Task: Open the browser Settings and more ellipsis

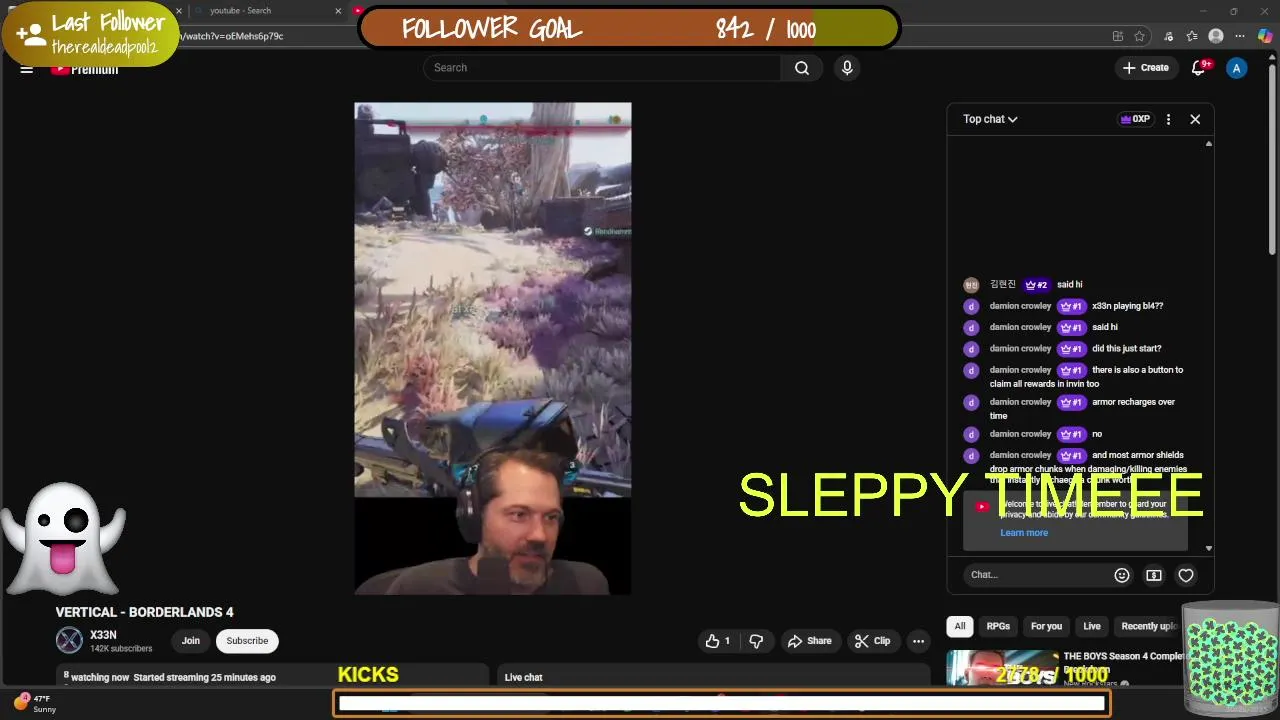Action: [1241, 36]
